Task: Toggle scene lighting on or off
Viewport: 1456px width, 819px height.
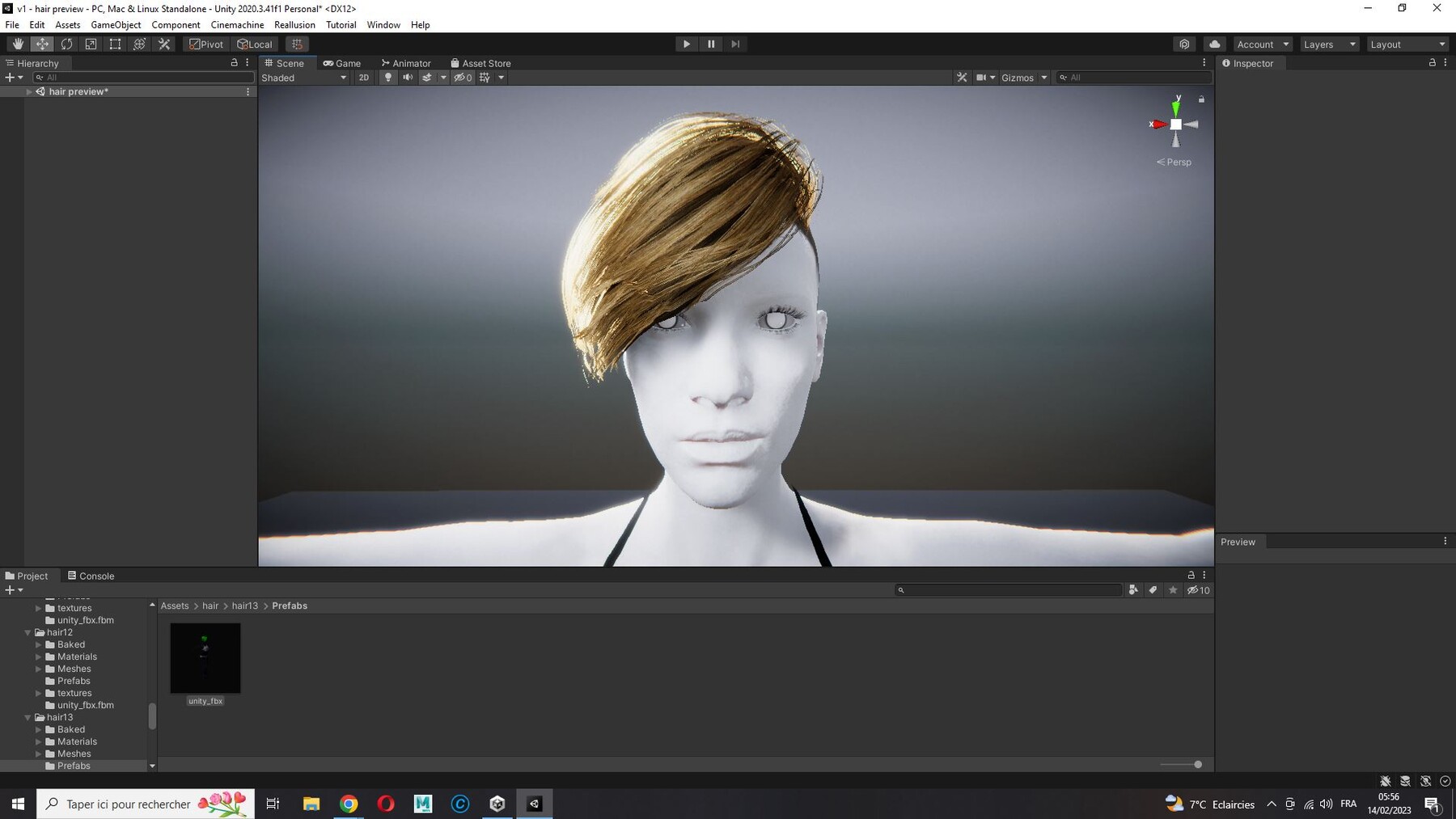Action: tap(388, 78)
